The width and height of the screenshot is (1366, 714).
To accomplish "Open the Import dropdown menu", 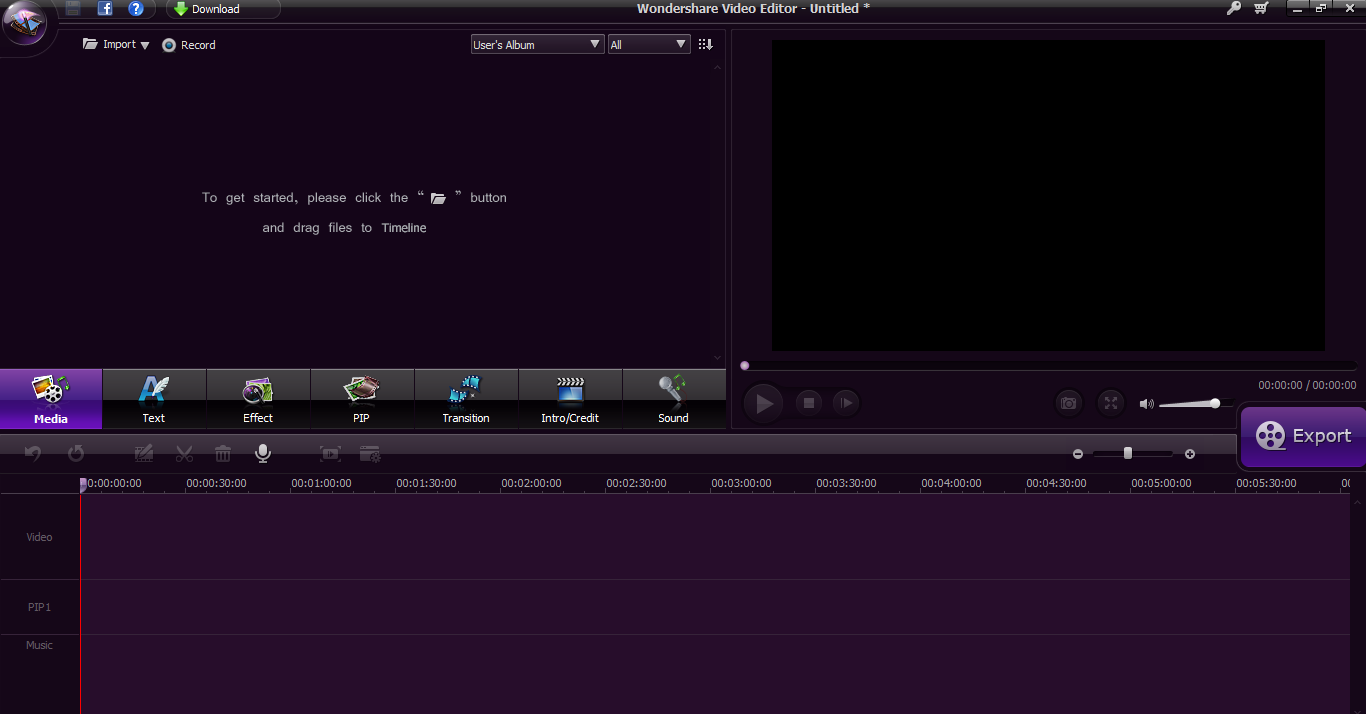I will point(116,45).
